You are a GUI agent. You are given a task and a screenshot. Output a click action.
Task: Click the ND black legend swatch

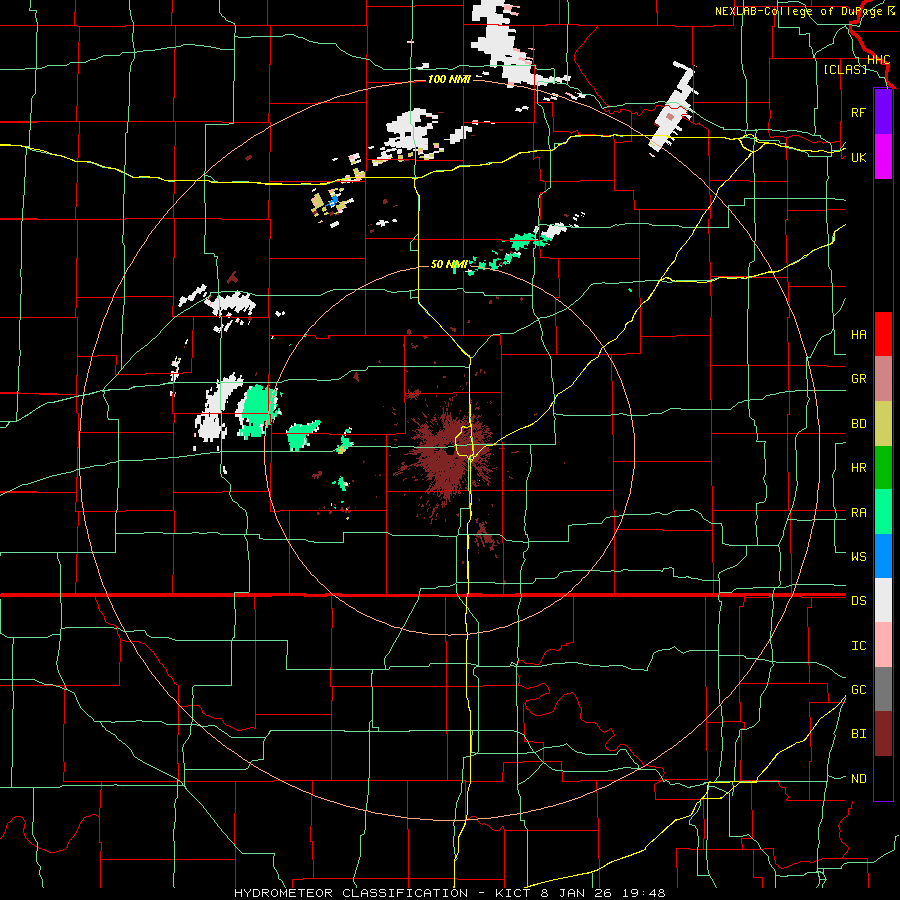(883, 778)
